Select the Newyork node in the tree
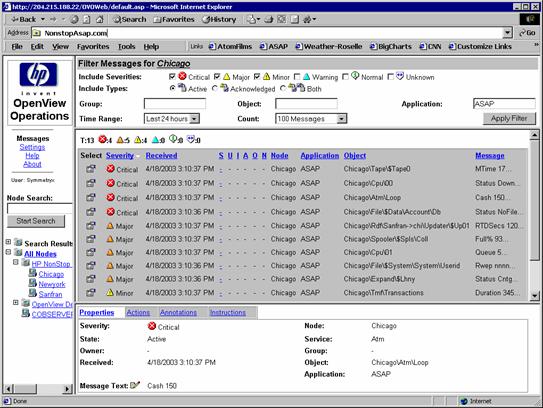Image resolution: width=543 pixels, height=408 pixels. (x=52, y=284)
